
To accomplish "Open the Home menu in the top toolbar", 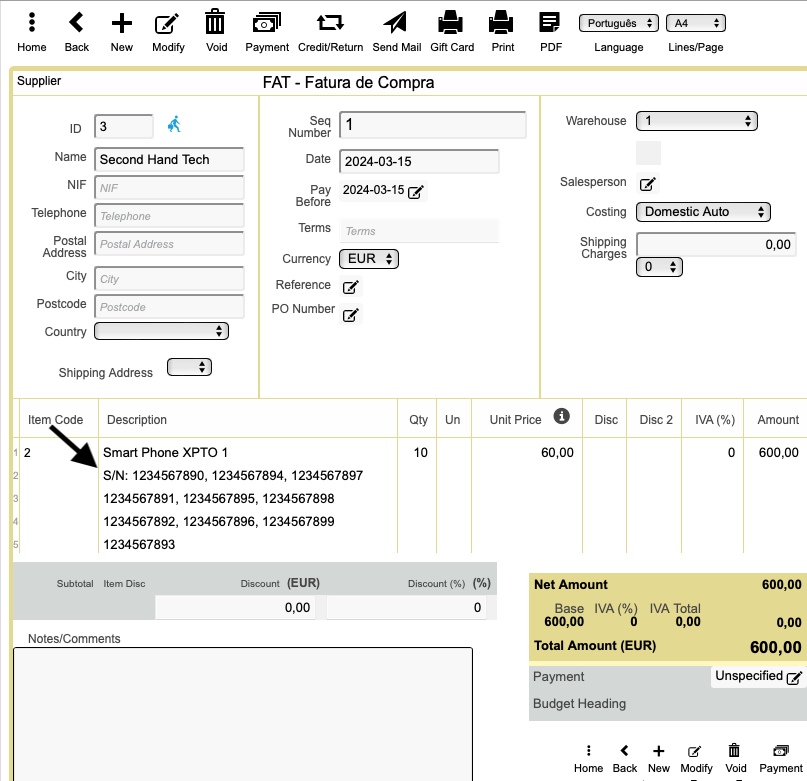I will tap(32, 32).
